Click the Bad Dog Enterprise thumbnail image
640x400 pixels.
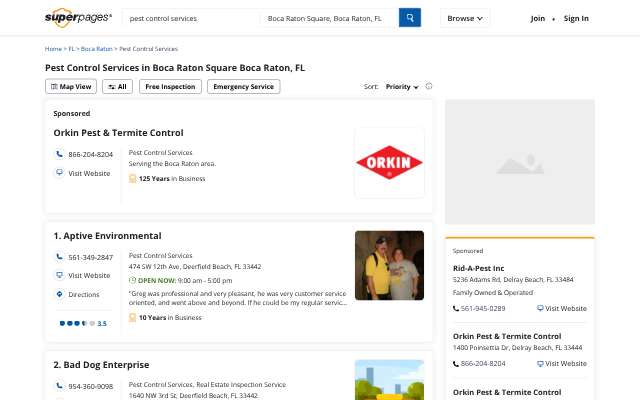[x=389, y=380]
